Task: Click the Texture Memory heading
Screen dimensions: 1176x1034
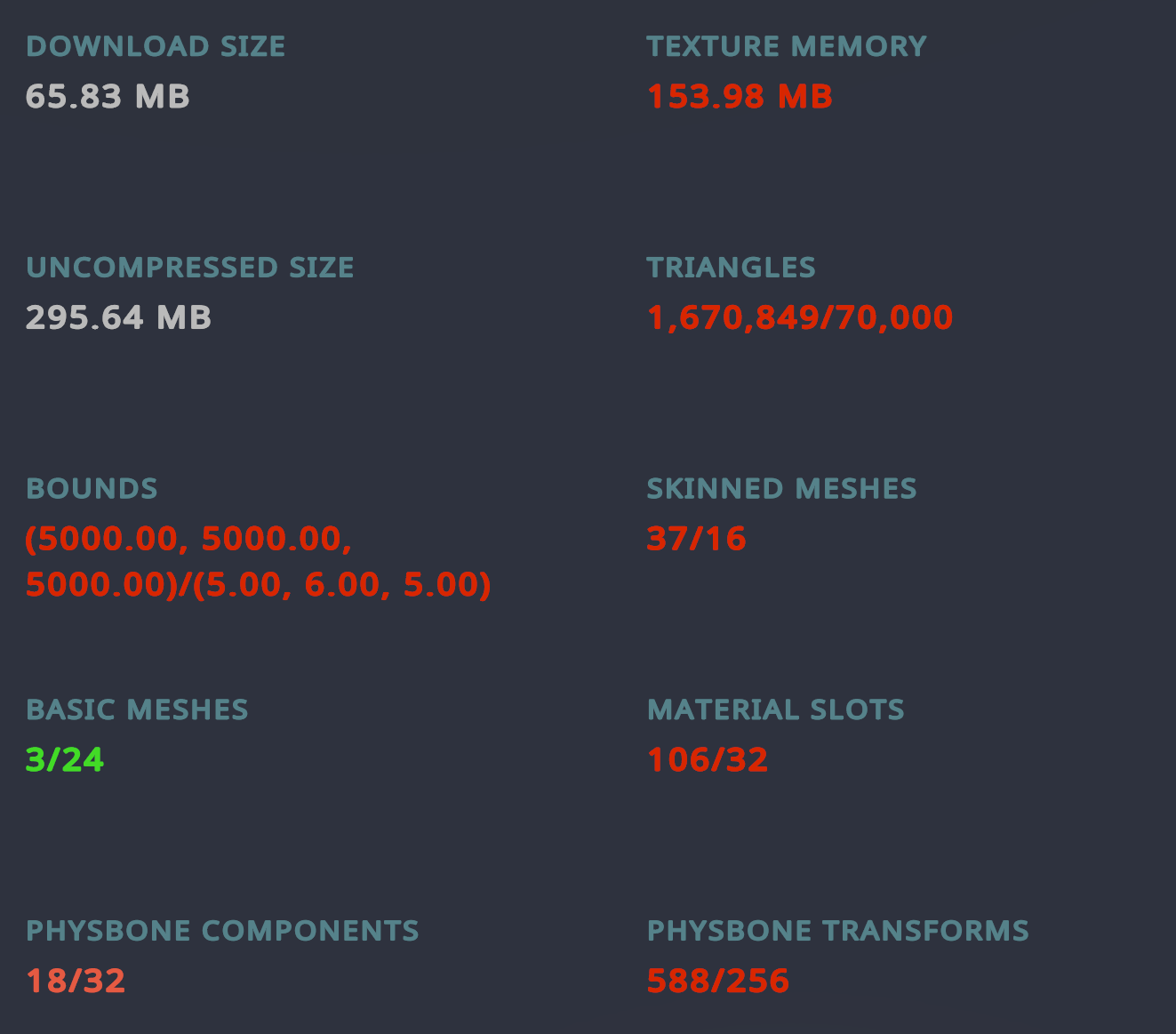Action: tap(786, 46)
